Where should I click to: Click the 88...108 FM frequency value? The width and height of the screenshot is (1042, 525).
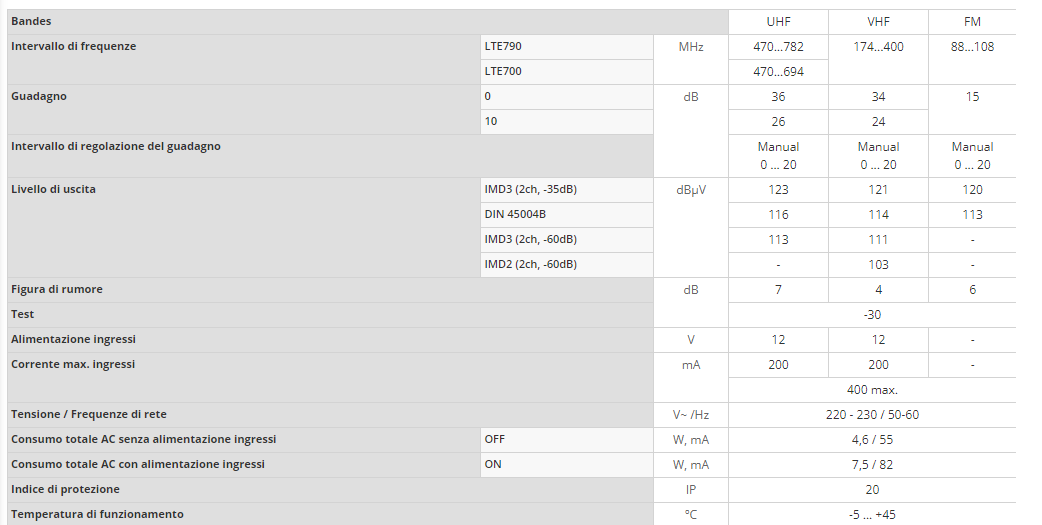pyautogui.click(x=972, y=46)
